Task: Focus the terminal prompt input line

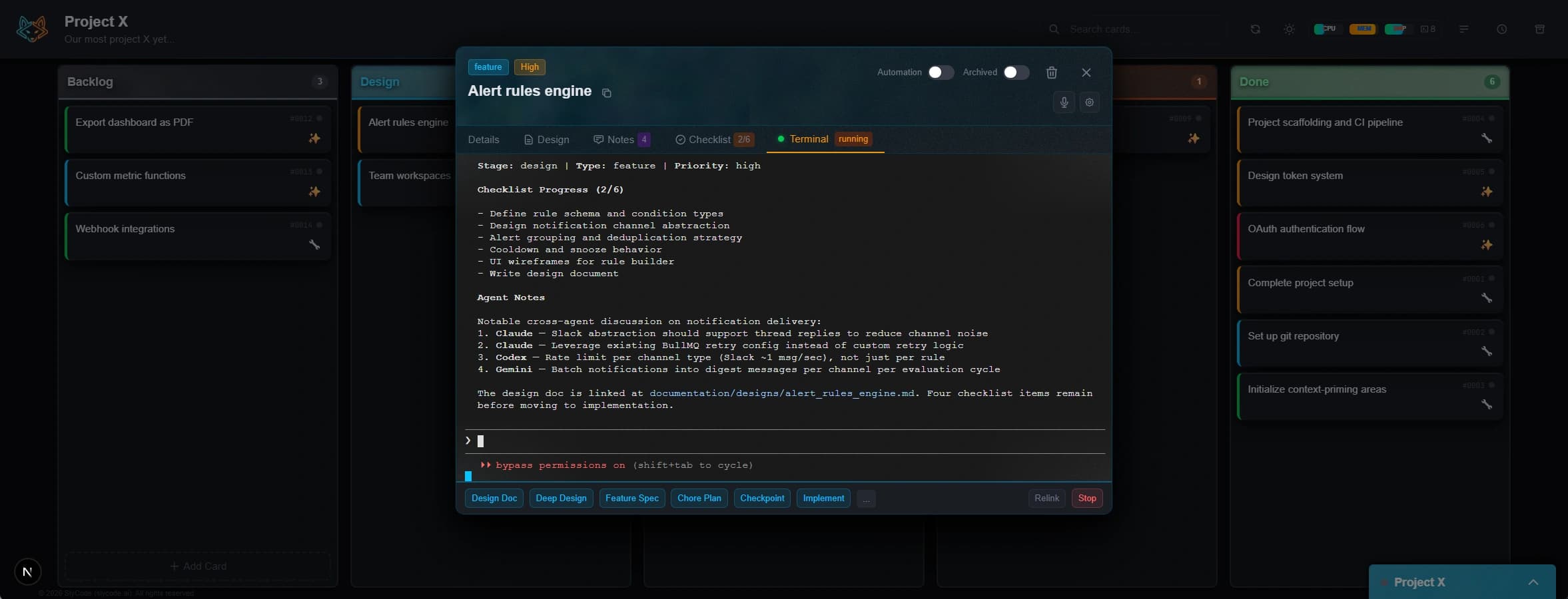Action: pos(785,441)
